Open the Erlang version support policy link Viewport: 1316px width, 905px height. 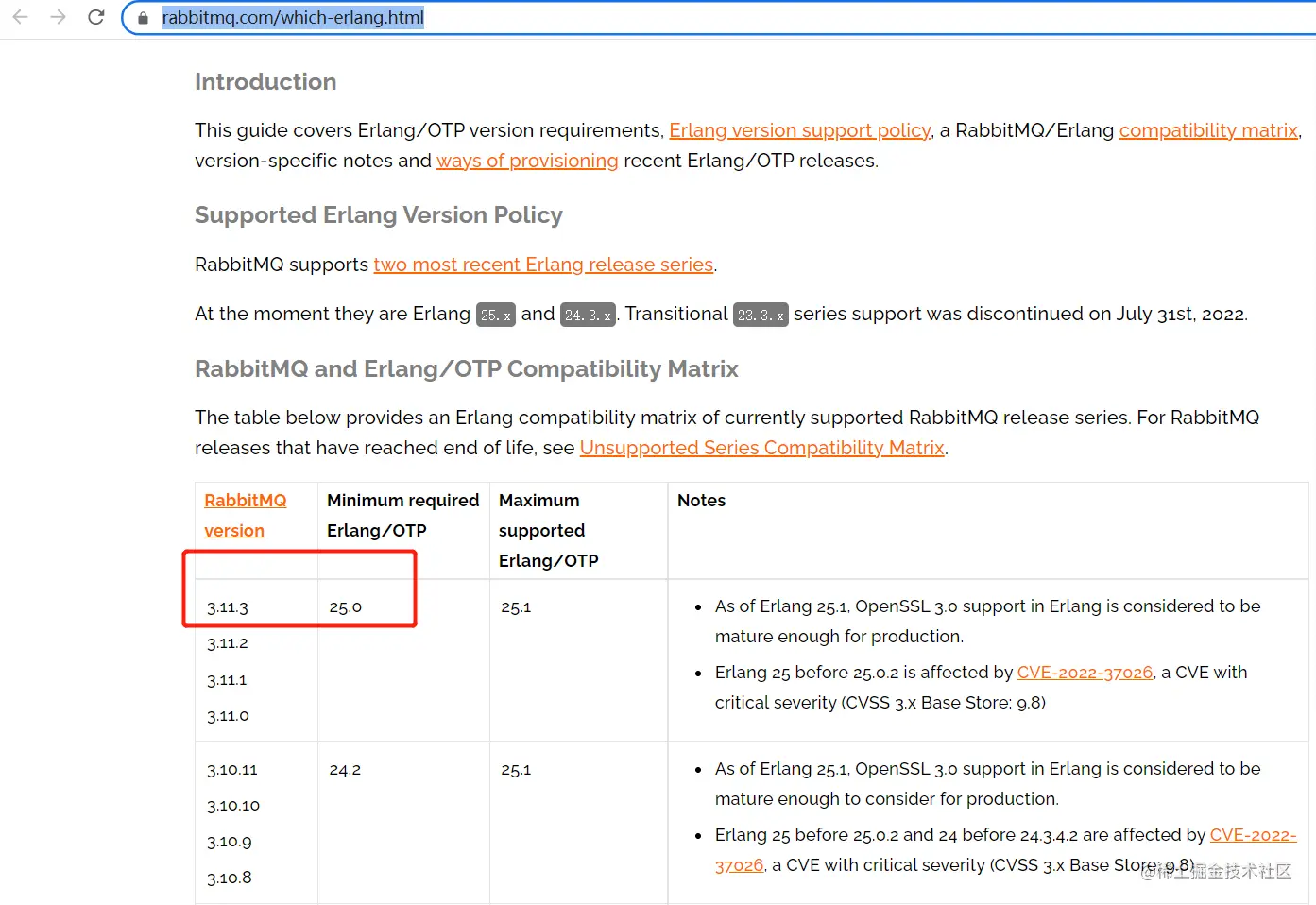coord(800,130)
